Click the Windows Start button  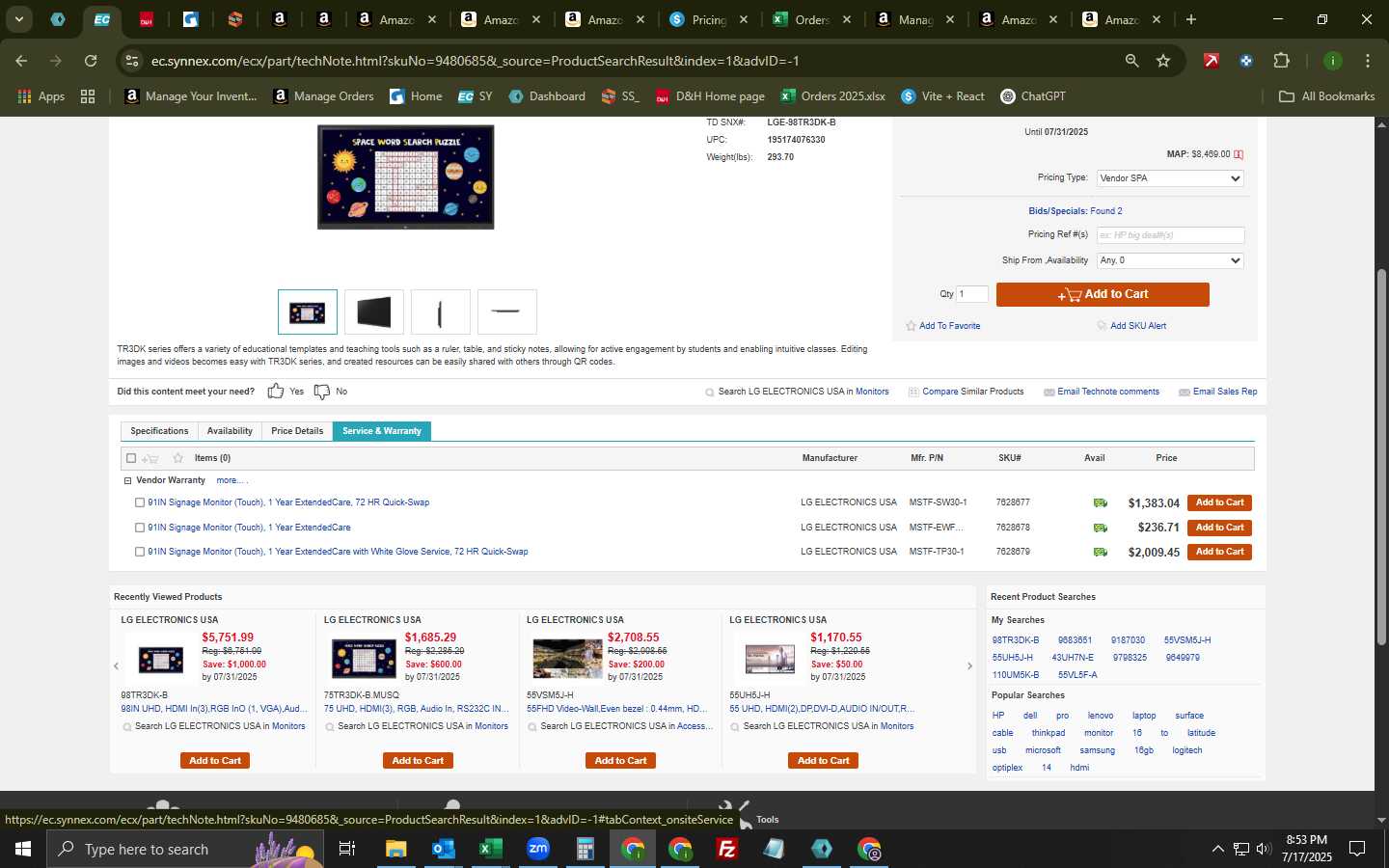pos(23,849)
